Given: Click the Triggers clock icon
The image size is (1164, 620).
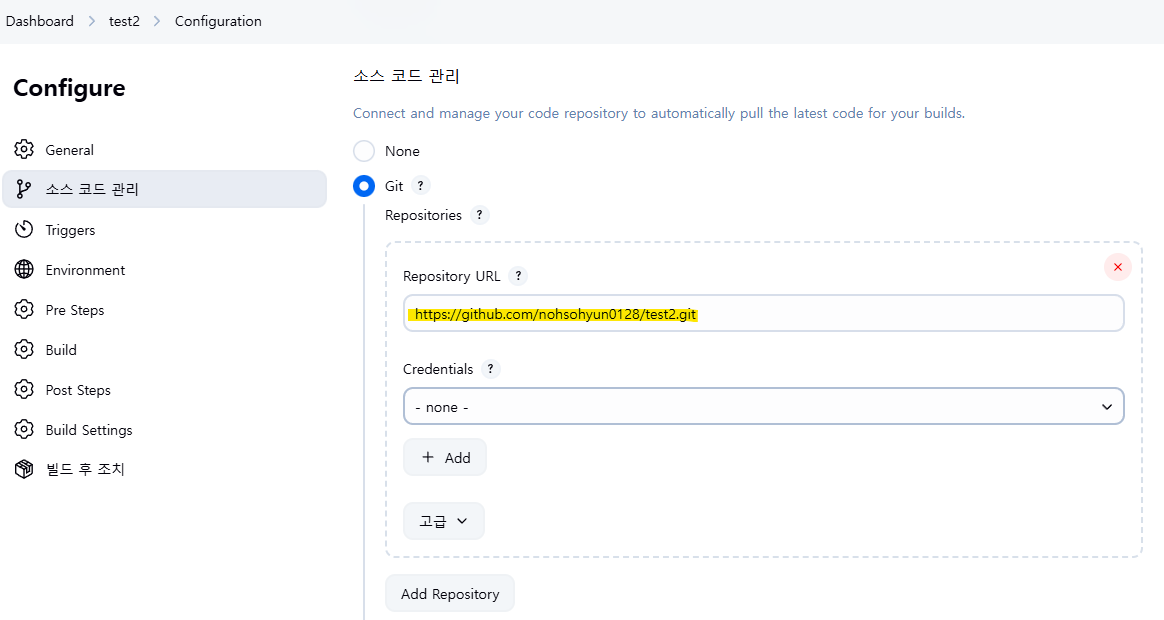Looking at the screenshot, I should [24, 230].
